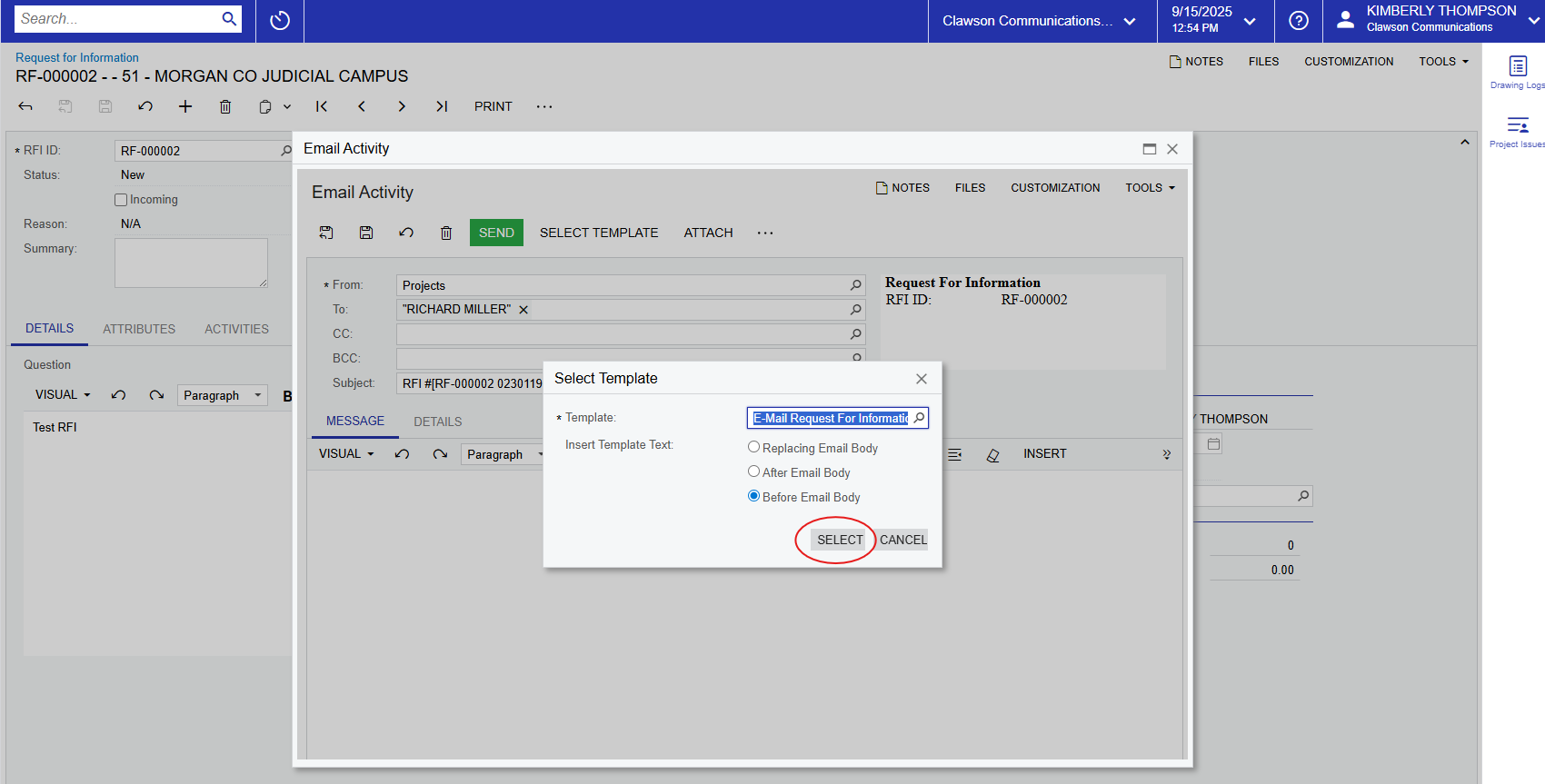
Task: Click the delete trash icon in Email Activity
Action: pos(446,233)
